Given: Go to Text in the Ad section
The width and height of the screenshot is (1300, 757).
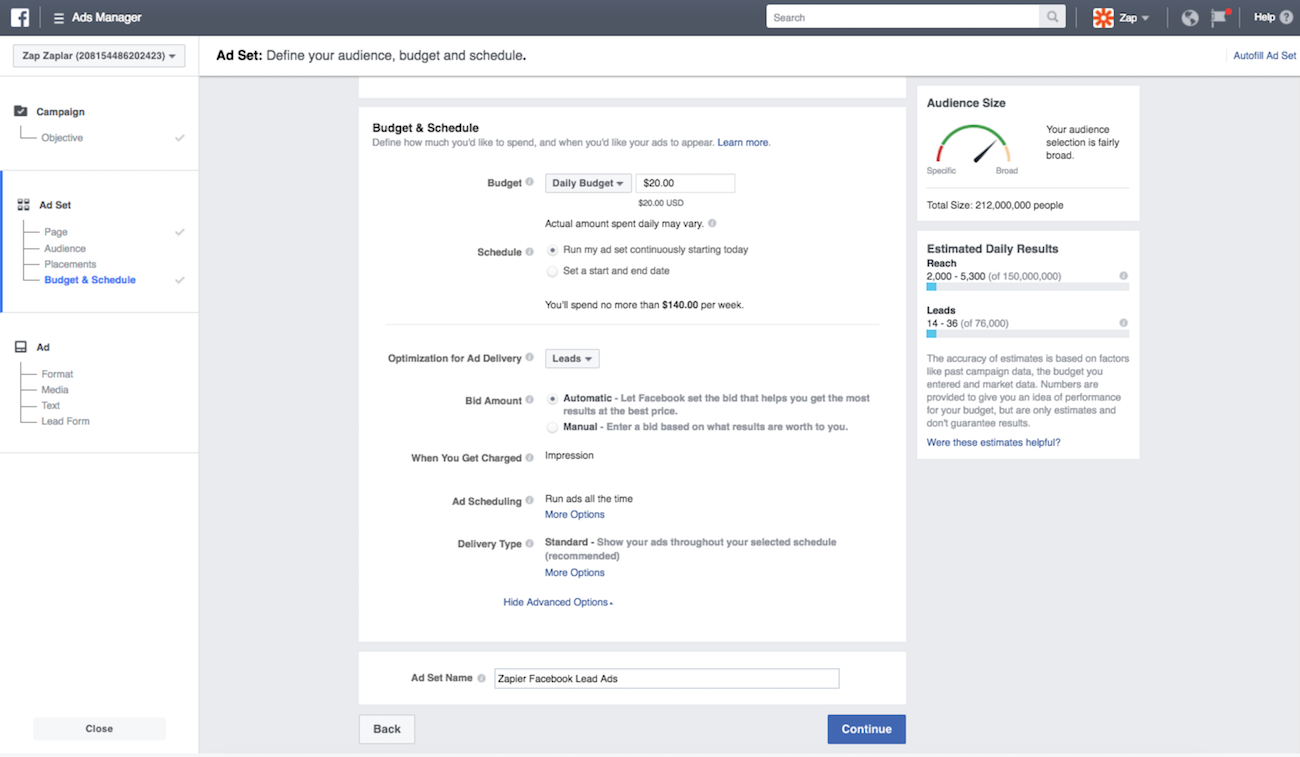Looking at the screenshot, I should tap(51, 405).
